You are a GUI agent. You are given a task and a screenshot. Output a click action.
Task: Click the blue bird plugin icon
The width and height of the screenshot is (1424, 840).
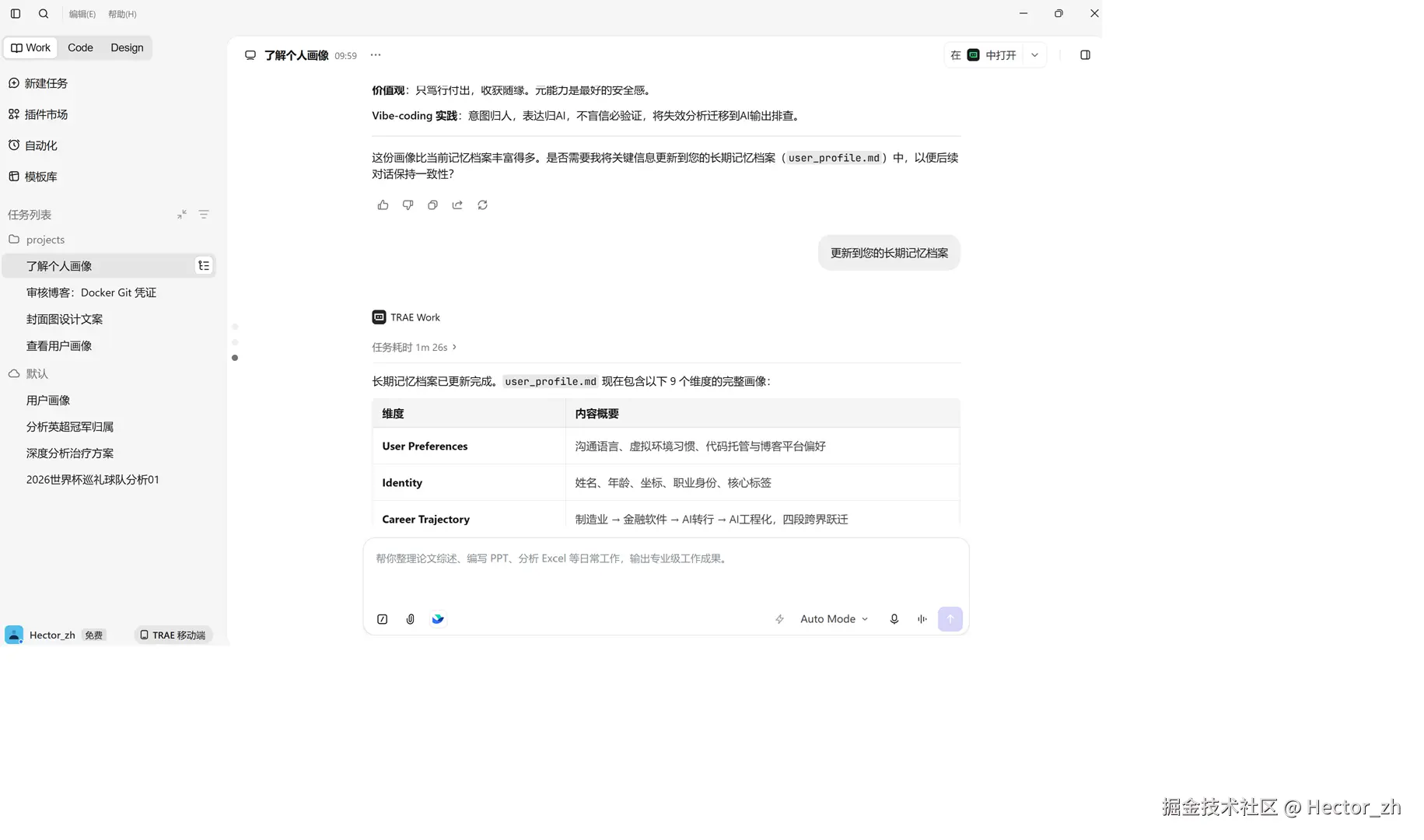(438, 619)
